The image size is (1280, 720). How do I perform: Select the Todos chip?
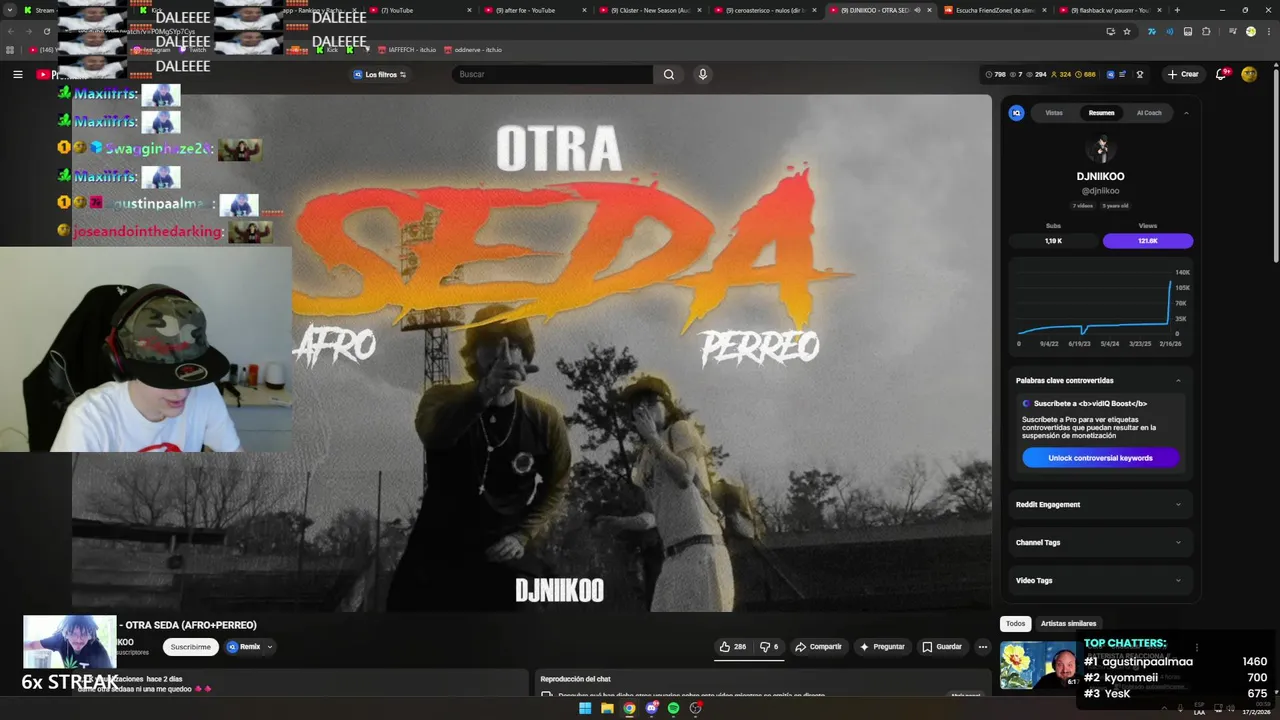(x=1015, y=623)
